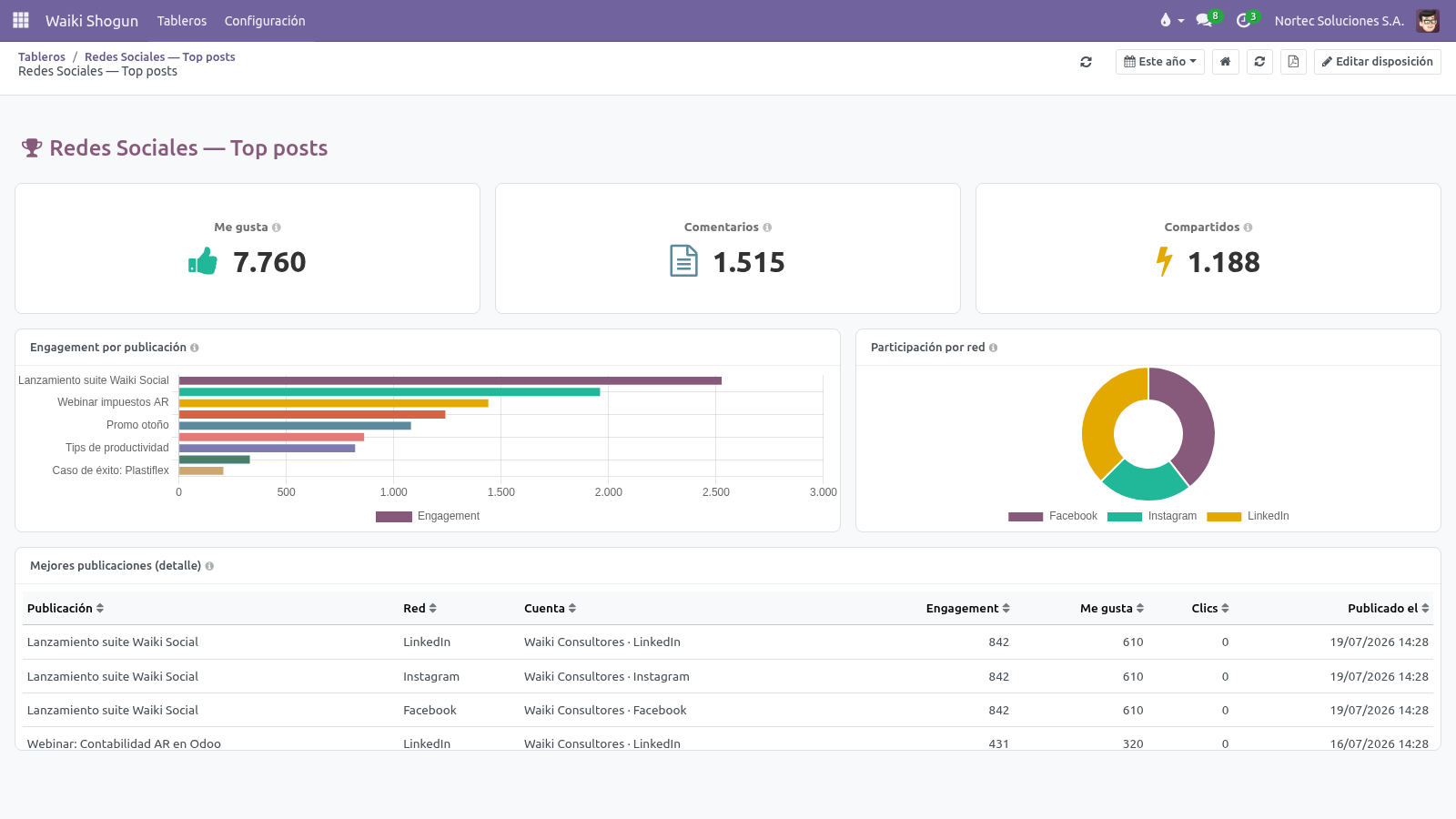Viewport: 1456px width, 819px height.
Task: Click the standalone refresh icon left of Este año
Action: point(1086,62)
